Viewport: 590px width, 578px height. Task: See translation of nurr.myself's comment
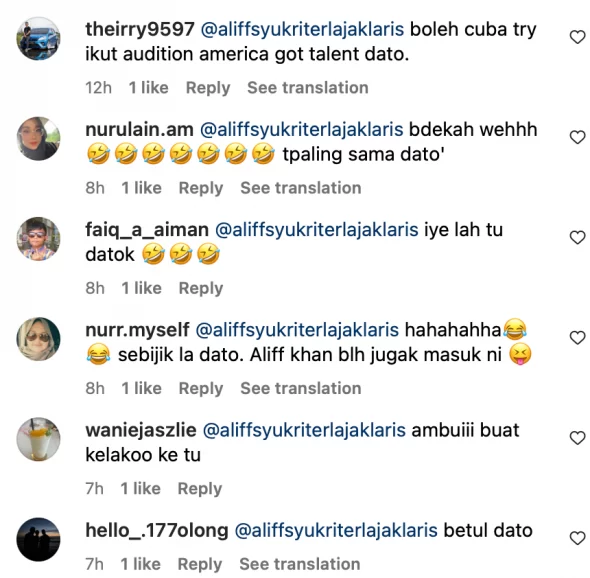click(x=301, y=388)
